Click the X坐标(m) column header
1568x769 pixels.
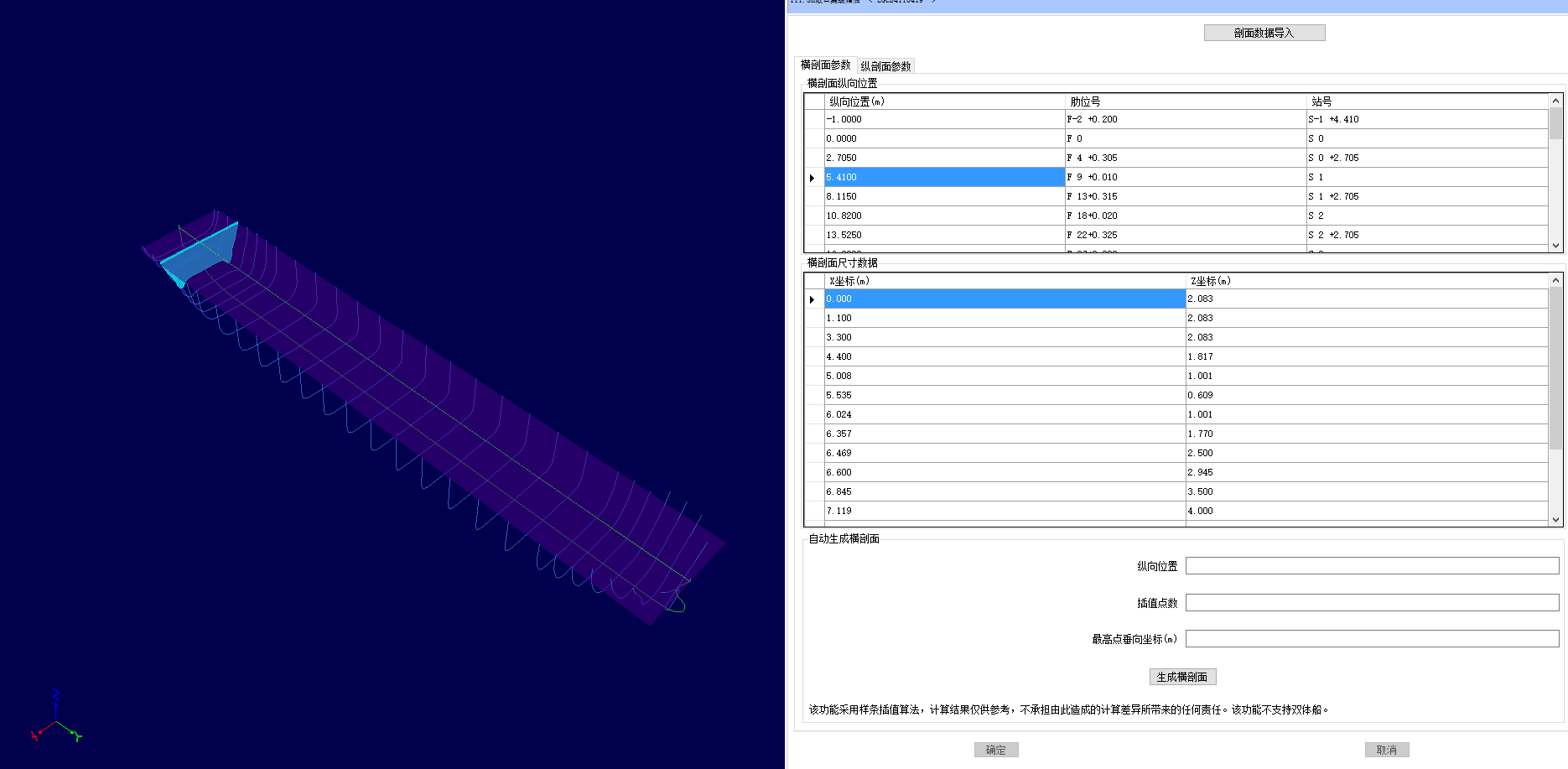[x=1004, y=281]
